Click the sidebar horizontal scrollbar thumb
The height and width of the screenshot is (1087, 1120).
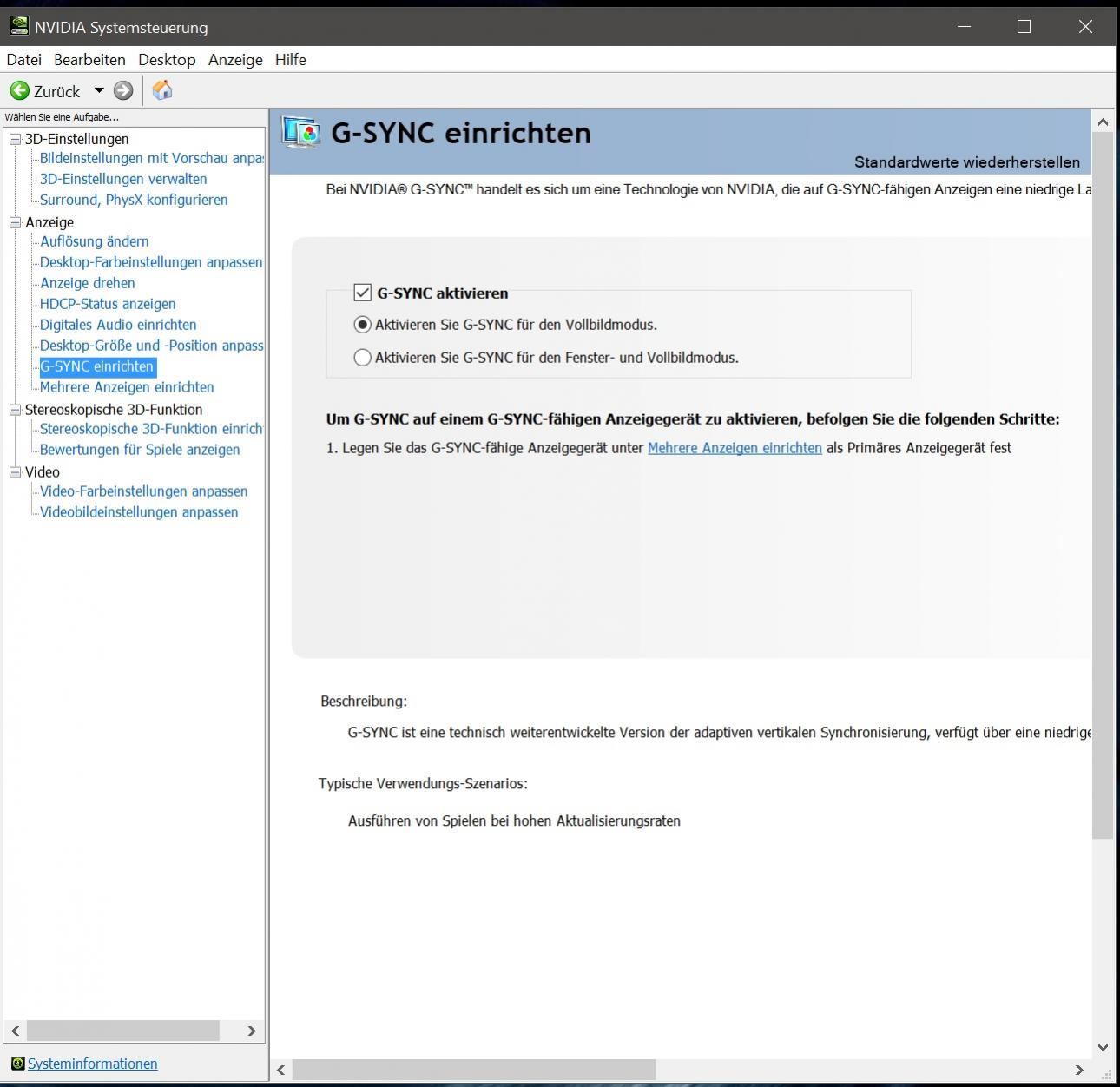click(x=123, y=1031)
